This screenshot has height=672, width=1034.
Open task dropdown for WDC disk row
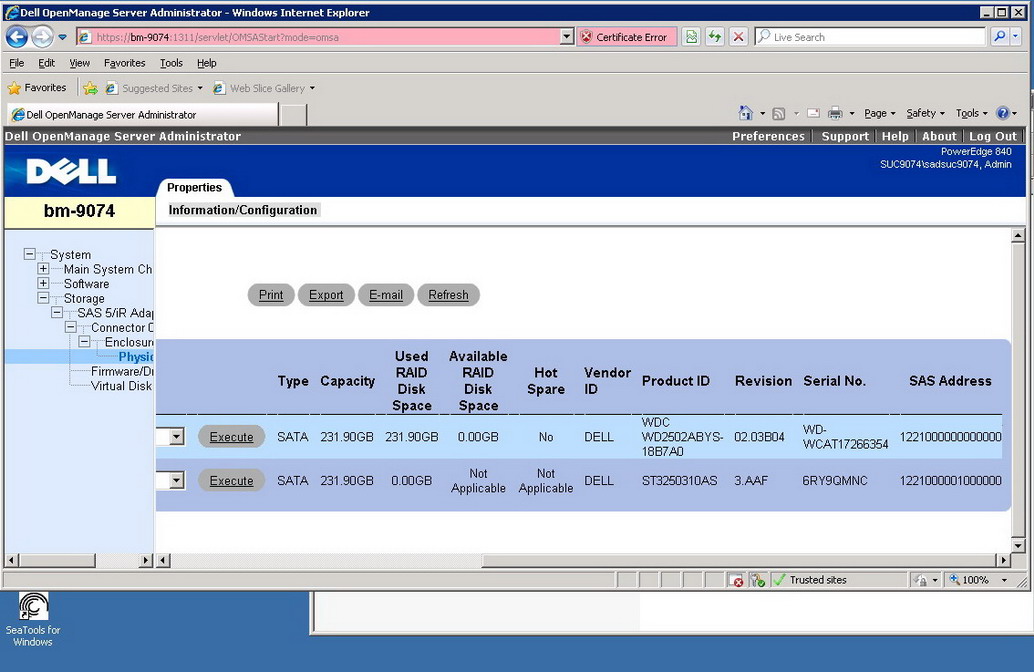pos(177,437)
